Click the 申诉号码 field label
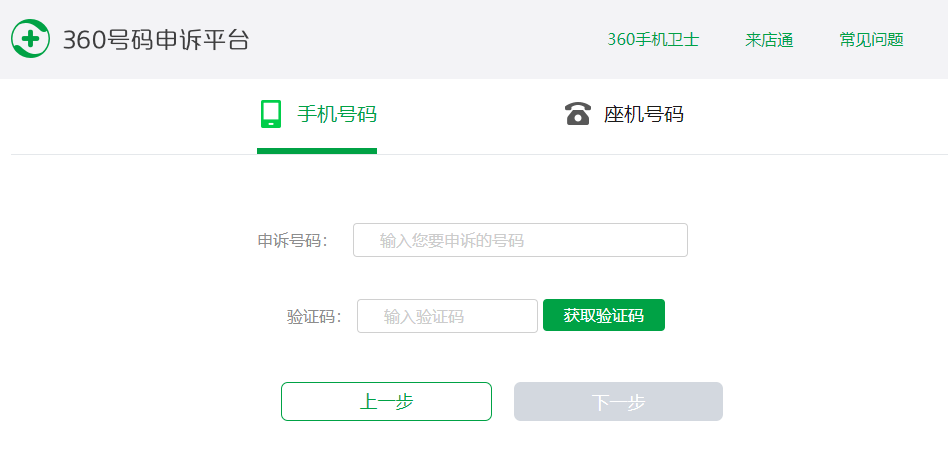Image resolution: width=948 pixels, height=470 pixels. (x=291, y=241)
